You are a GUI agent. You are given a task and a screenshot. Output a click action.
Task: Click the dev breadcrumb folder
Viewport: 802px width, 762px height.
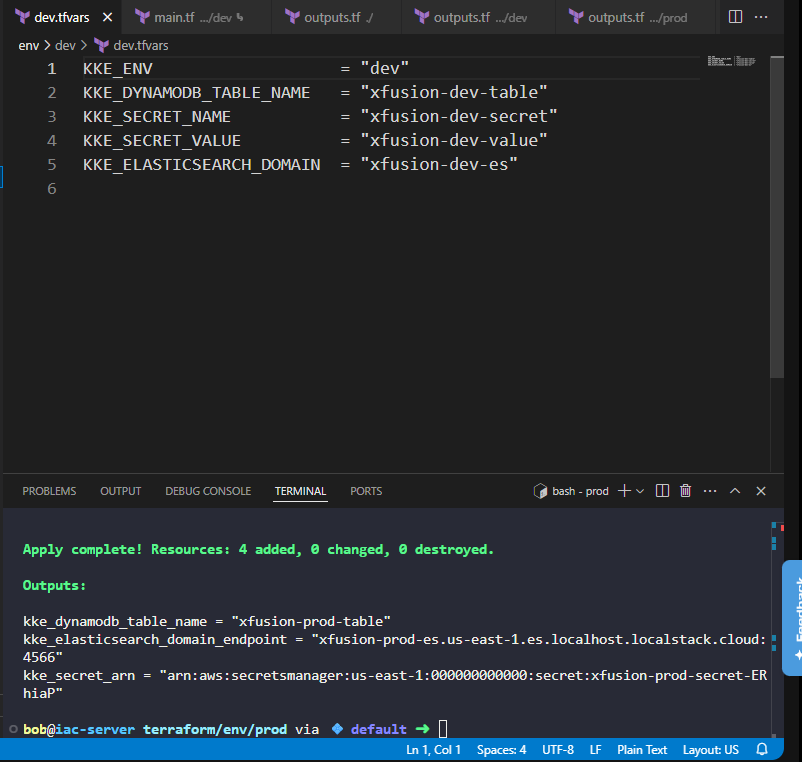pos(65,46)
